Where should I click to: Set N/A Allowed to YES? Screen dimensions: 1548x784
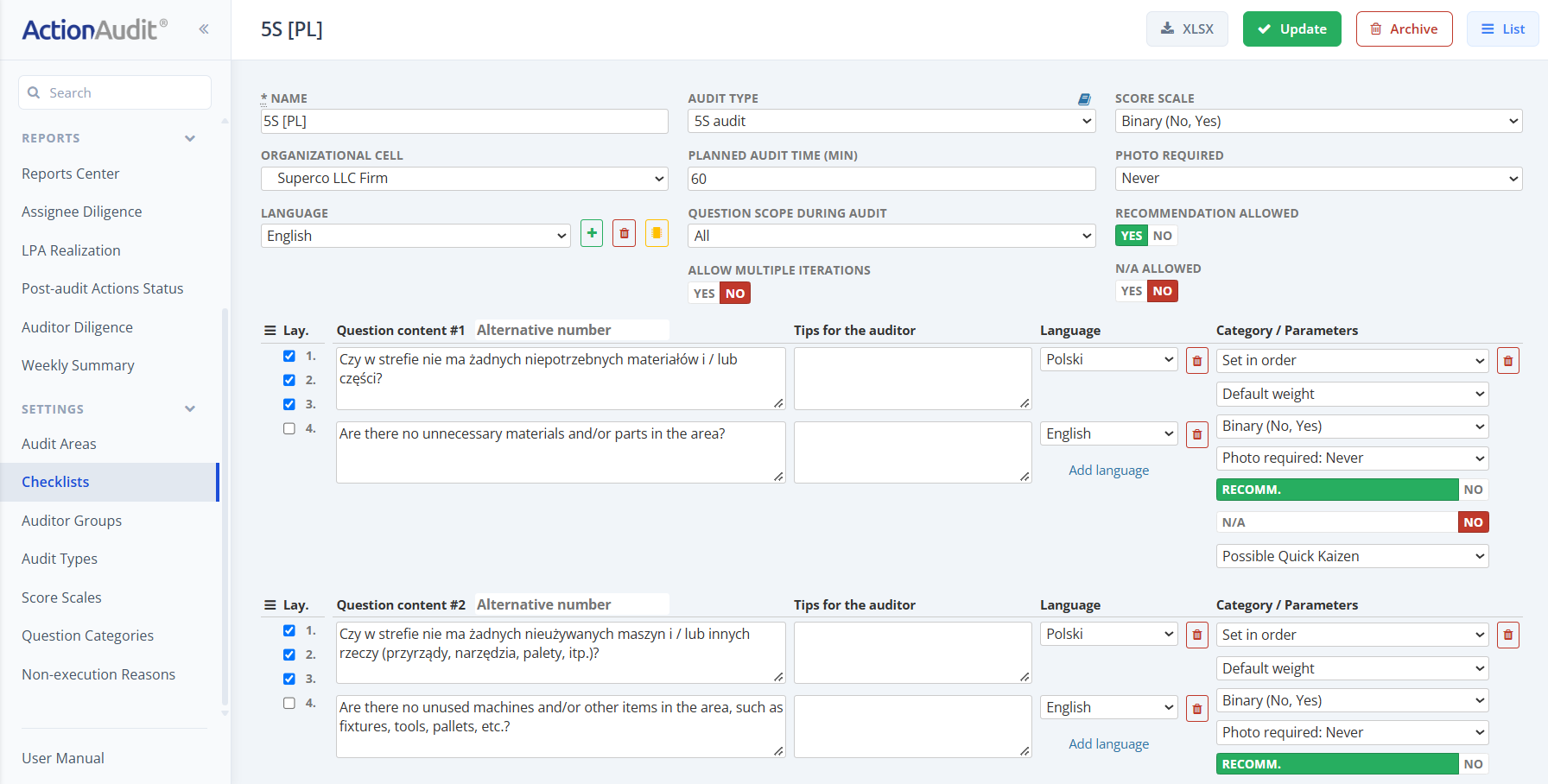[1132, 291]
